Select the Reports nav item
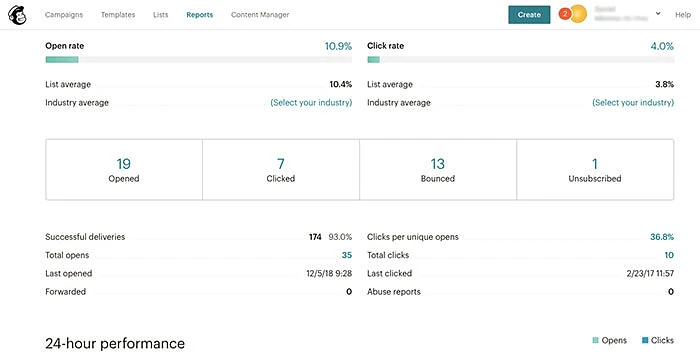This screenshot has width=700, height=360. point(200,15)
